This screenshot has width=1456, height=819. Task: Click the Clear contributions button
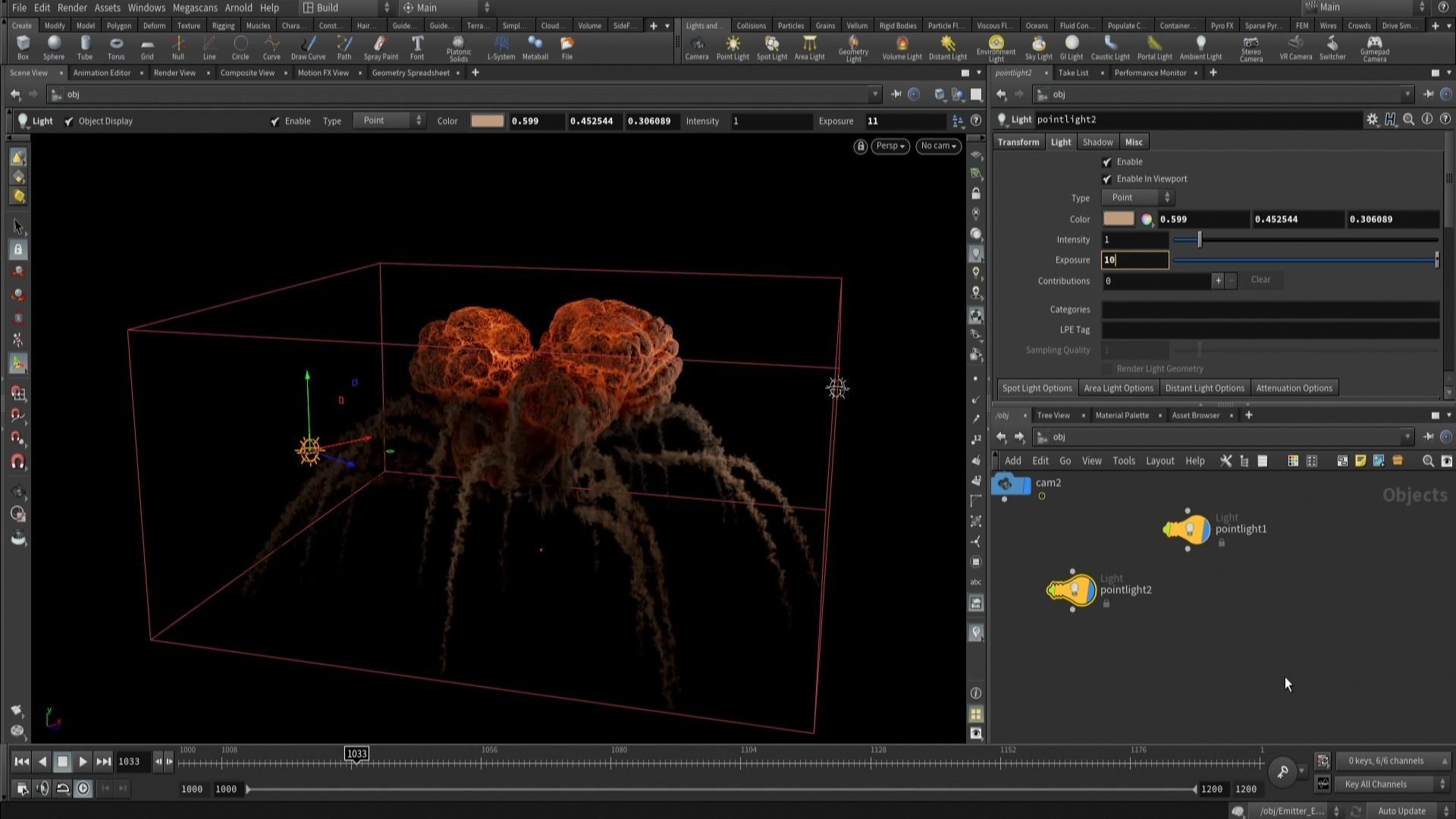click(1260, 280)
